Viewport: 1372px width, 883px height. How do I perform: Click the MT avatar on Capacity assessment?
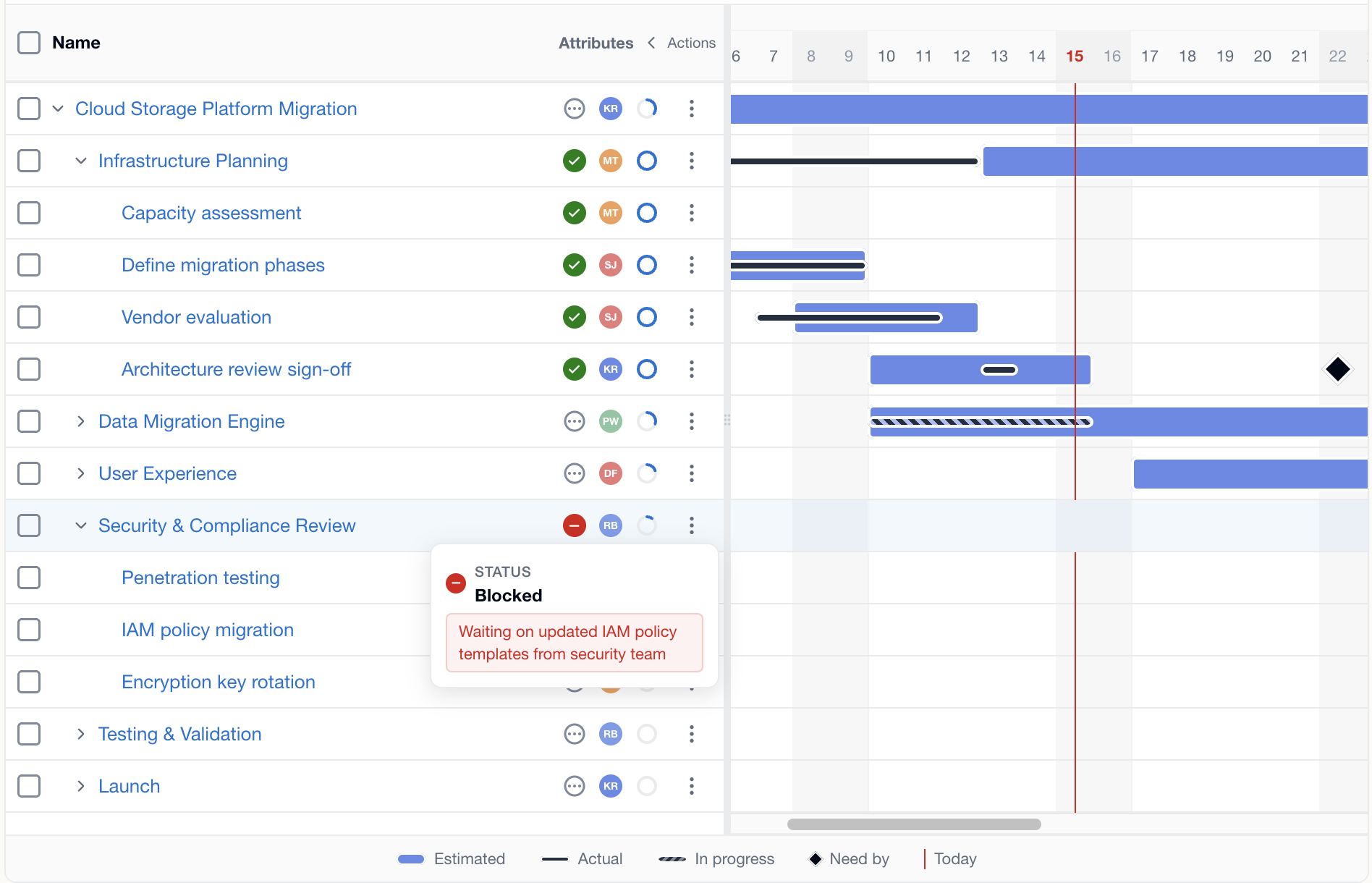(x=610, y=213)
